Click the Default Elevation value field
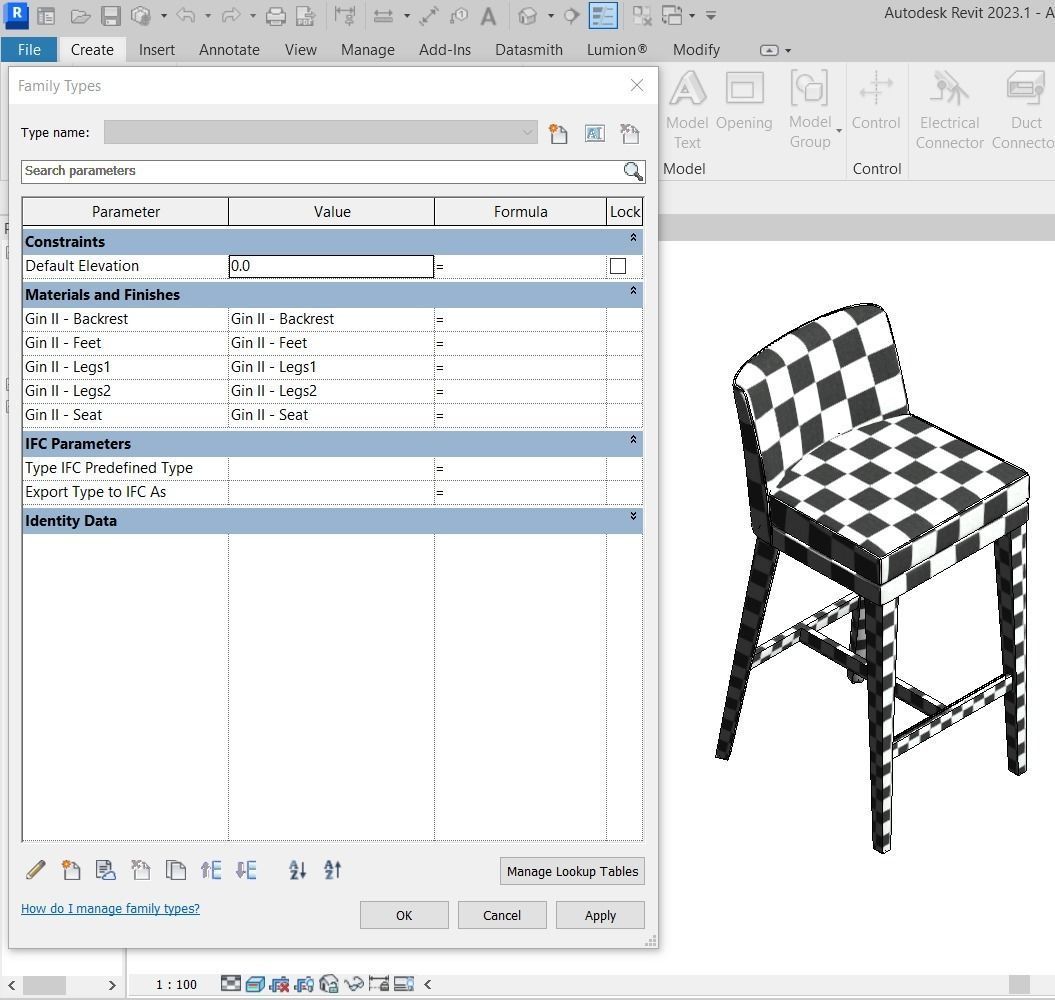The width and height of the screenshot is (1055, 1000). click(331, 266)
